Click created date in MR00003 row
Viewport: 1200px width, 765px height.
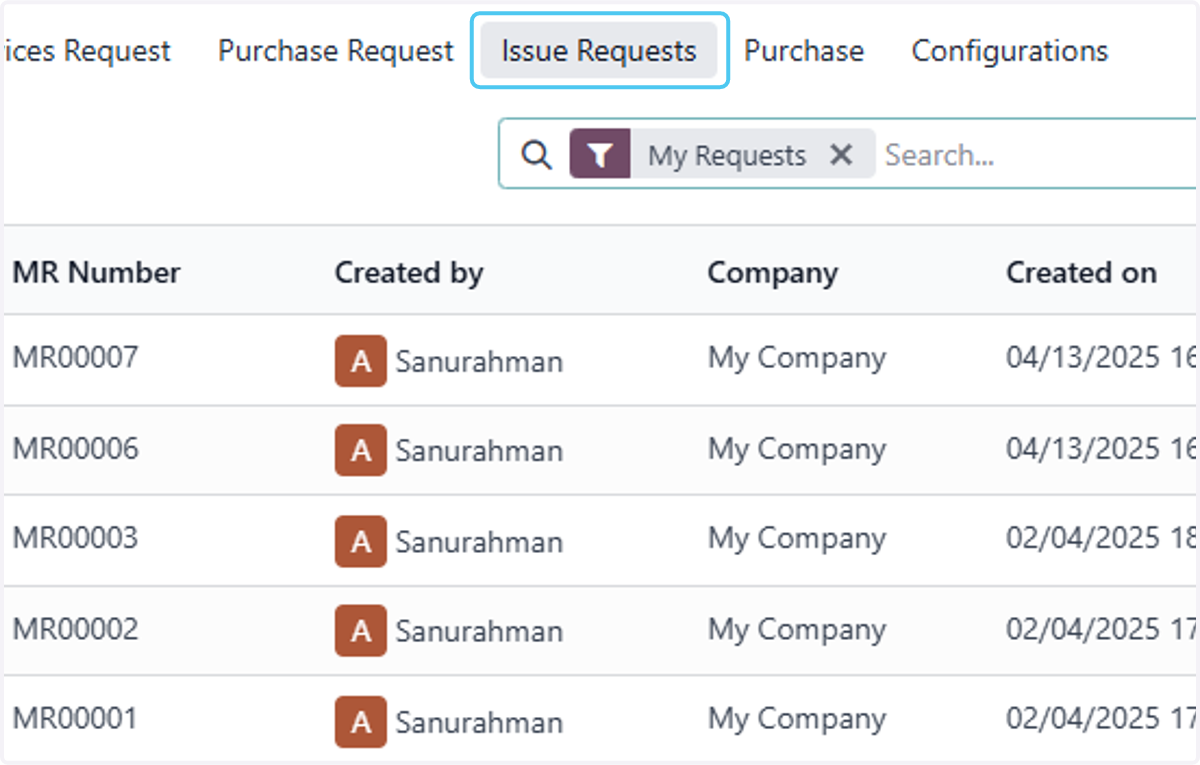[1101, 538]
